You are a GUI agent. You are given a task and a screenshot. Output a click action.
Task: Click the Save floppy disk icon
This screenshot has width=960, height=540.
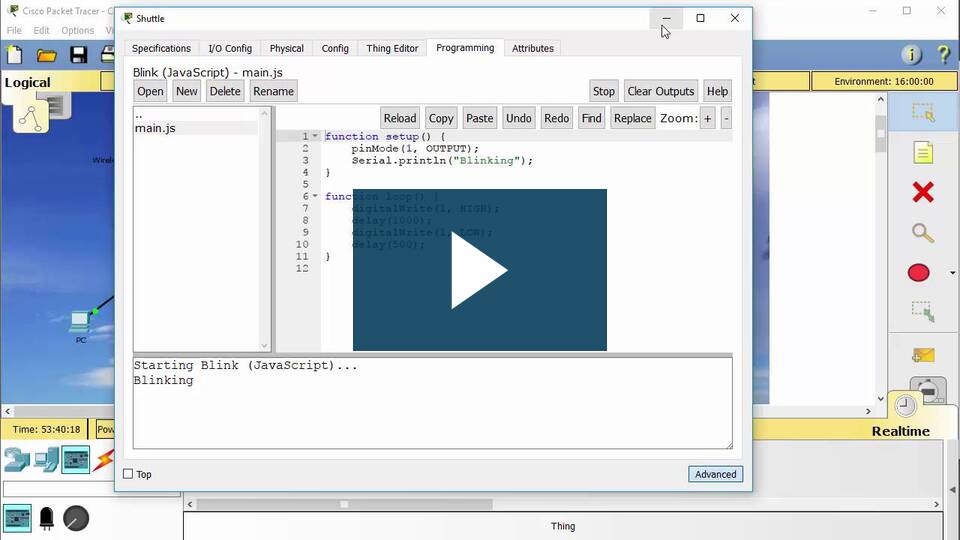pos(78,55)
